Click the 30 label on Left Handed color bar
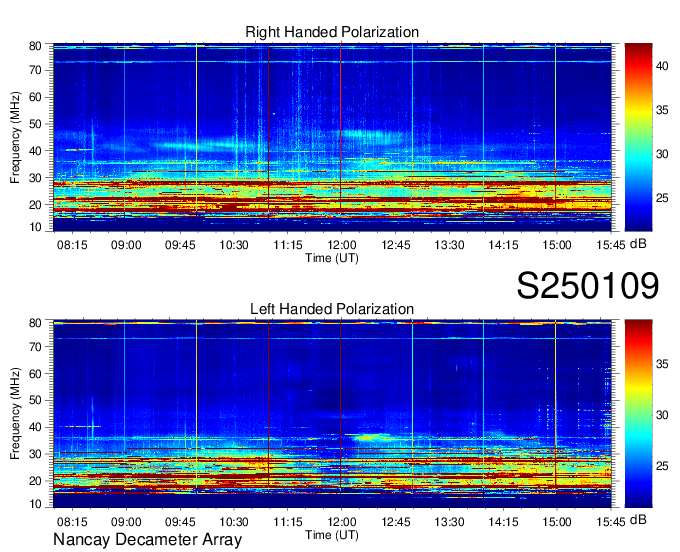The width and height of the screenshot is (680, 552). click(x=662, y=415)
